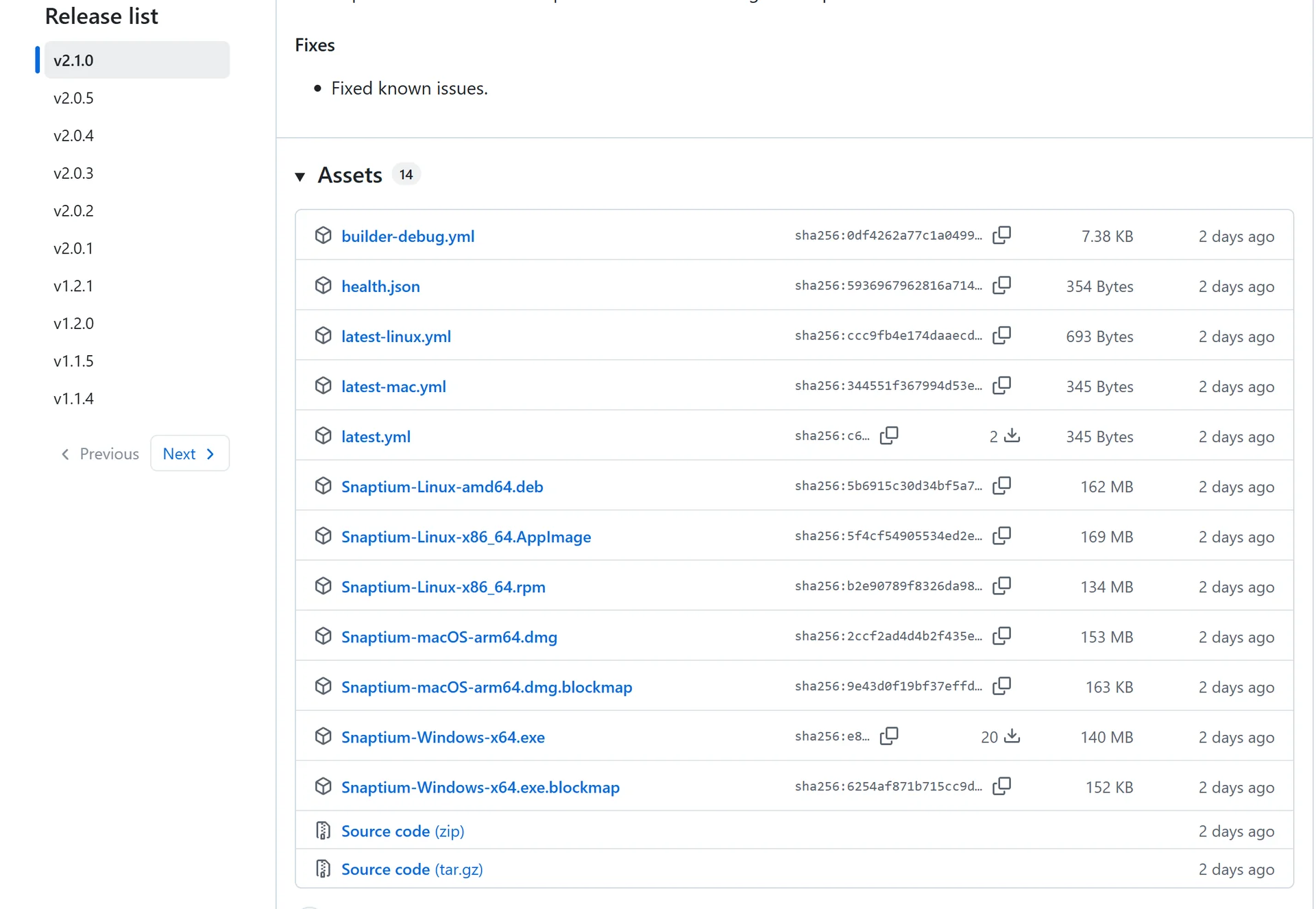1316x909 pixels.
Task: Copy hash for Snaptium-Windows-x64.exe.blockmap
Action: click(x=1001, y=786)
